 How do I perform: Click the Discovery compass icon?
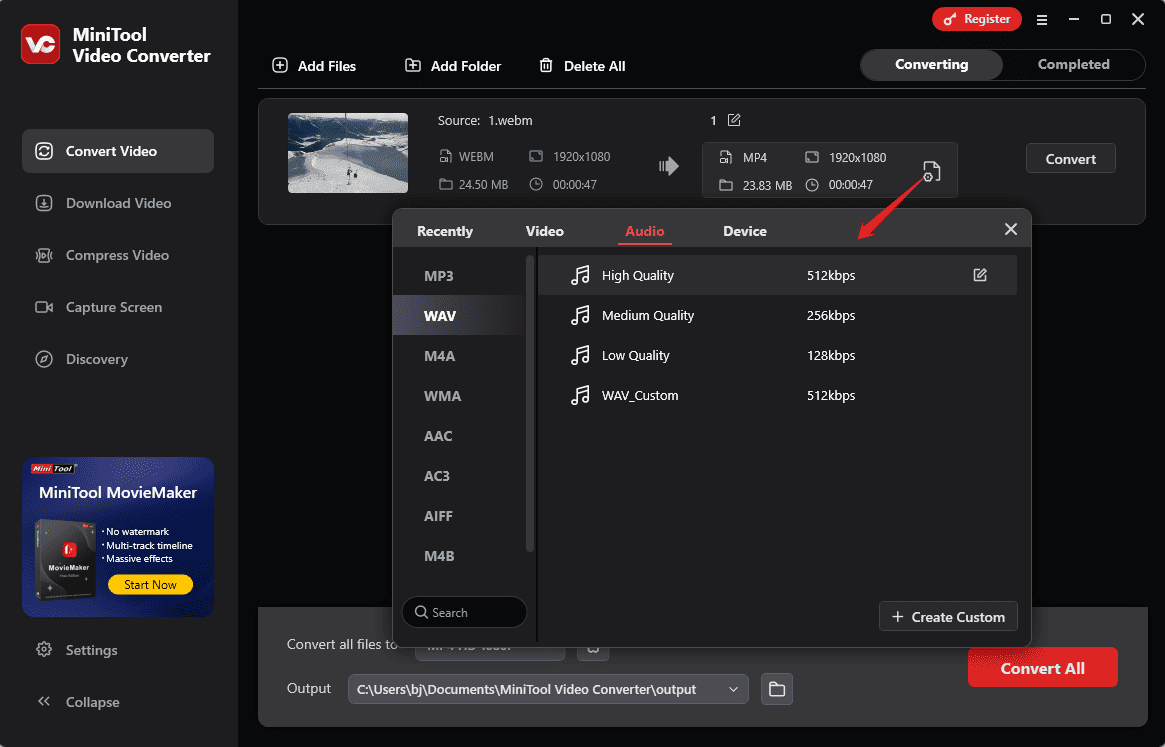click(45, 359)
